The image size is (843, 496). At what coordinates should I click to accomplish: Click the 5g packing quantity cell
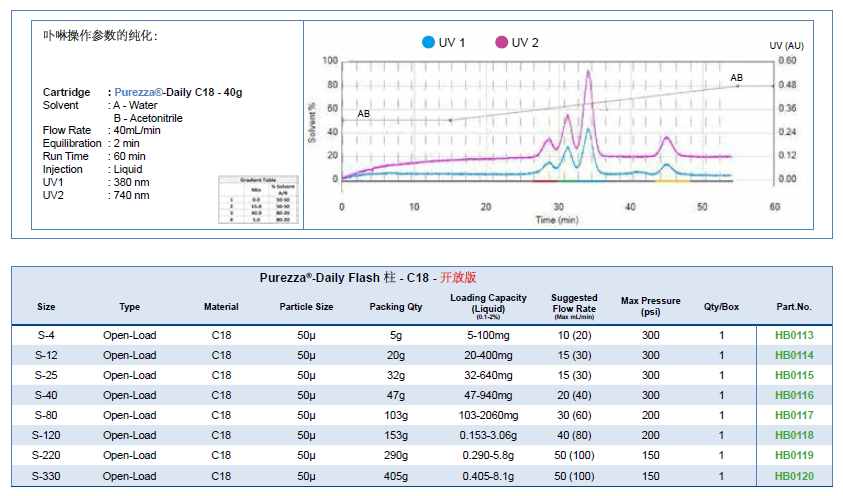(396, 335)
